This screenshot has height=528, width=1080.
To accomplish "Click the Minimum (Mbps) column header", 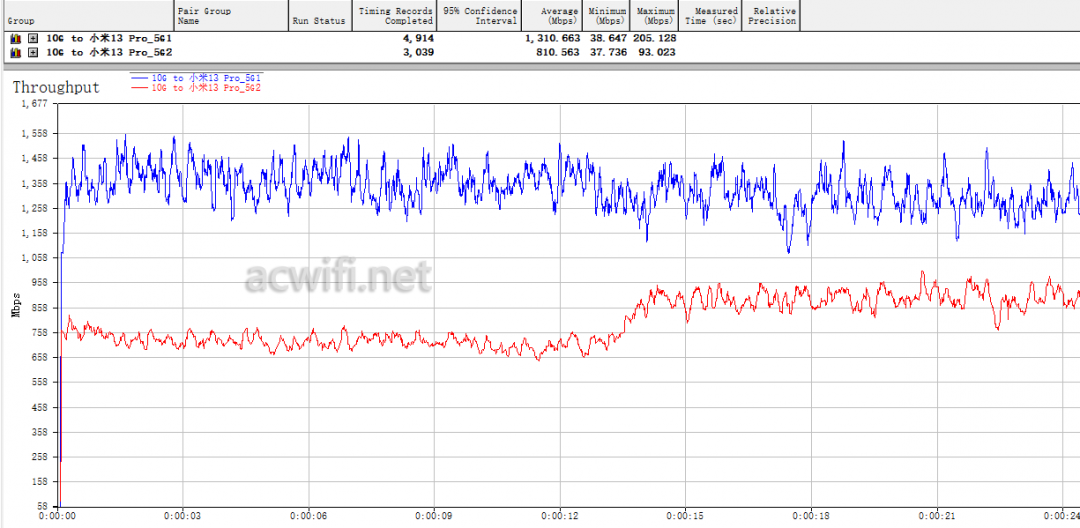I will click(609, 16).
